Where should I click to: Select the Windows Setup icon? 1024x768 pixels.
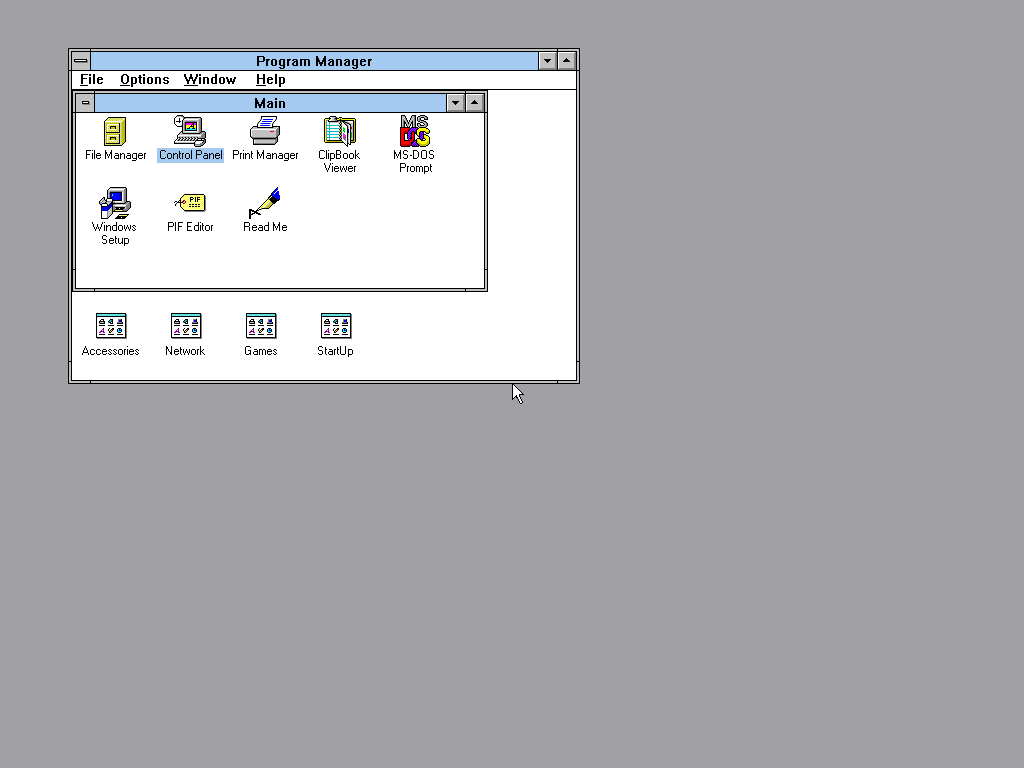point(115,204)
